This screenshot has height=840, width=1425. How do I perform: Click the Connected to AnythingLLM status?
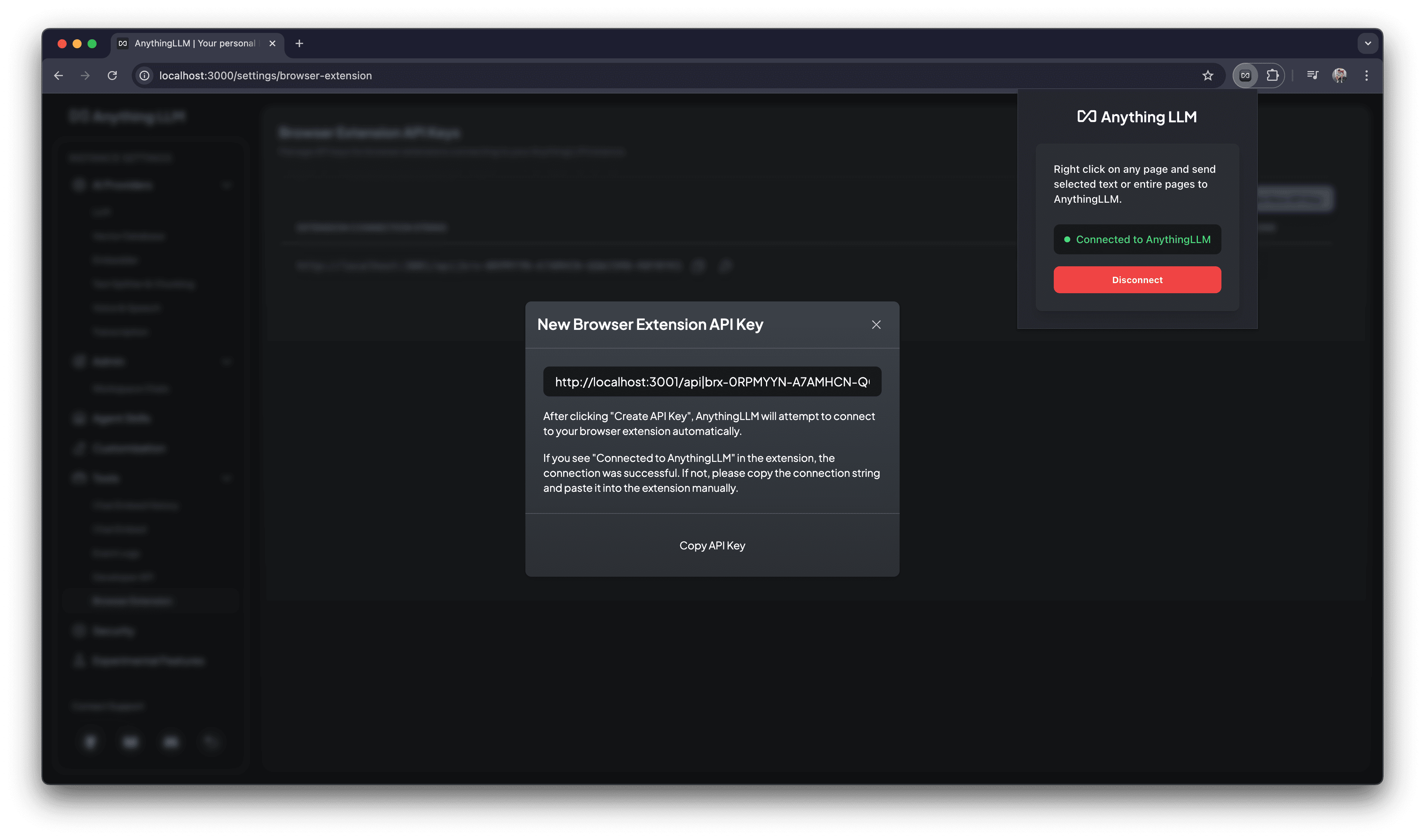click(1137, 239)
